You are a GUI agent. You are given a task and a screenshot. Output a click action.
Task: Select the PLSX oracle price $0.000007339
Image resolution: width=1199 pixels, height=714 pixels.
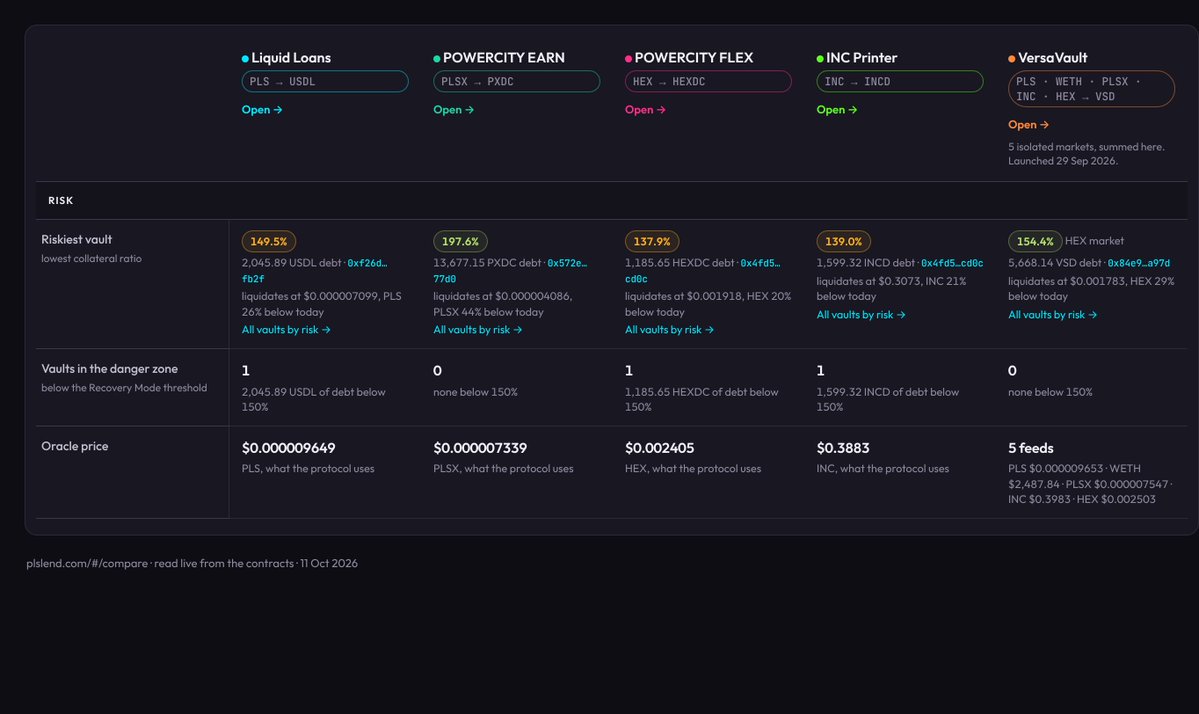480,448
